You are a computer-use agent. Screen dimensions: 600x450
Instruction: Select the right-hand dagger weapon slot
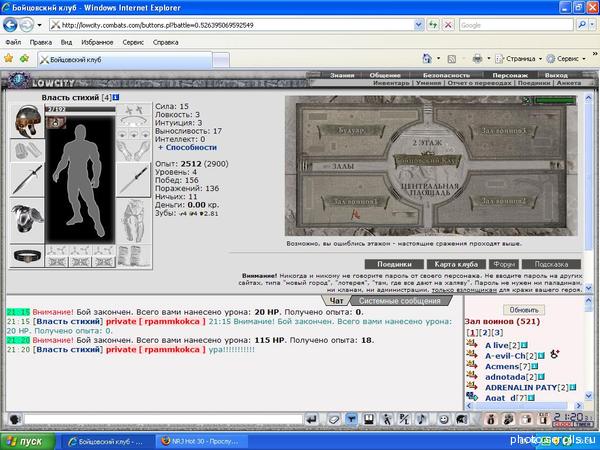(x=134, y=180)
